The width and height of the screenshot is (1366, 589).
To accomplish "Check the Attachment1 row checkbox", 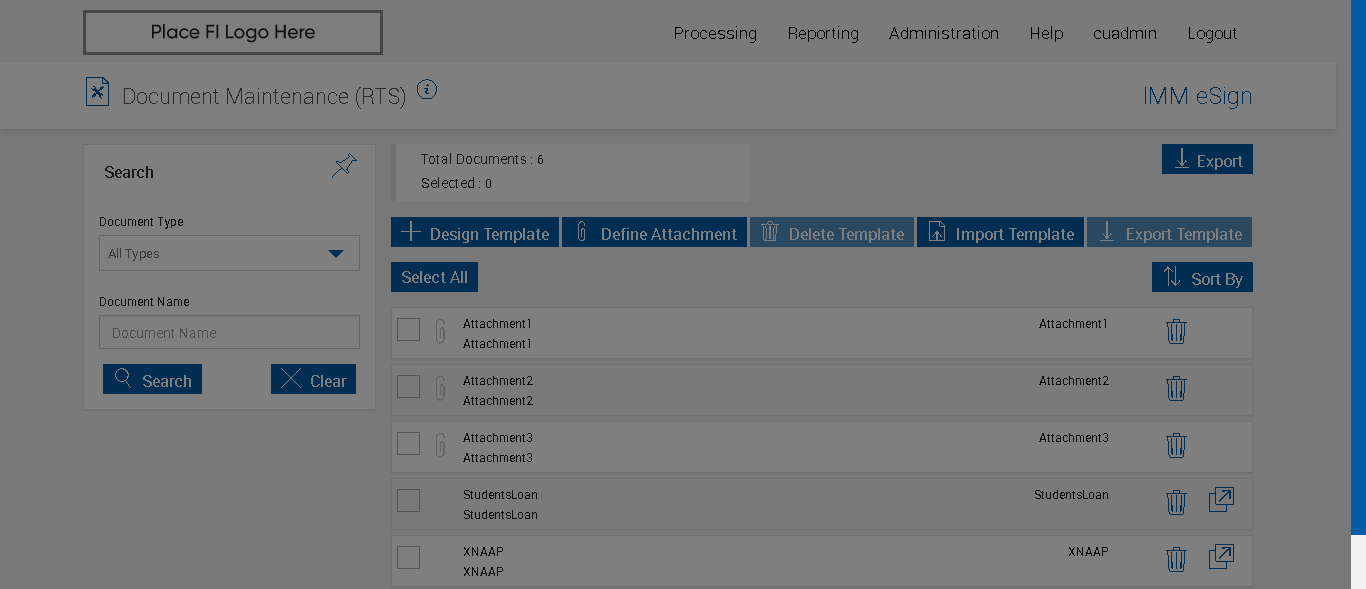I will 408,330.
